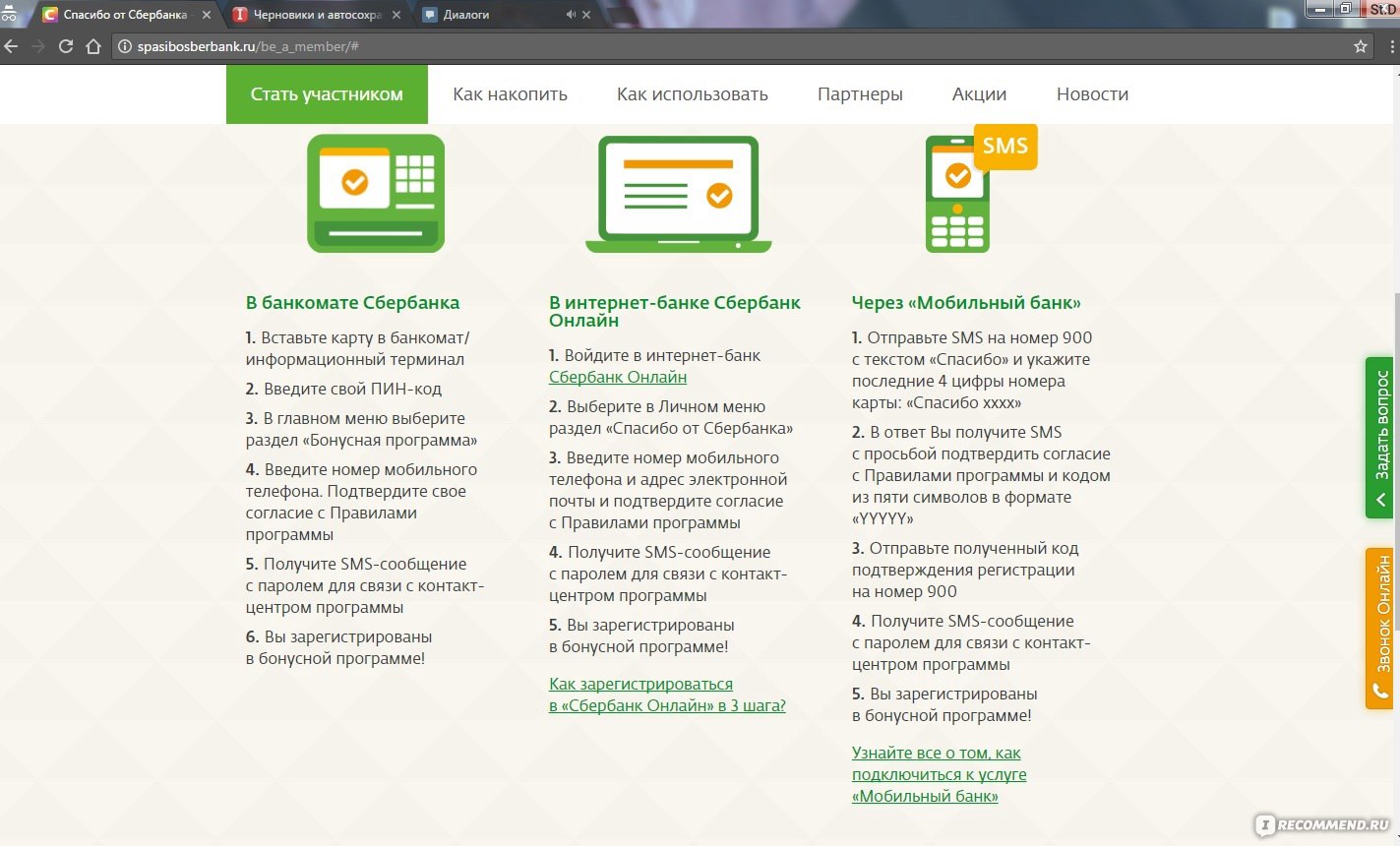Click ATM step Введите номер мобильного телефона
Viewport: 1400px width, 846px height.
pyautogui.click(x=361, y=502)
